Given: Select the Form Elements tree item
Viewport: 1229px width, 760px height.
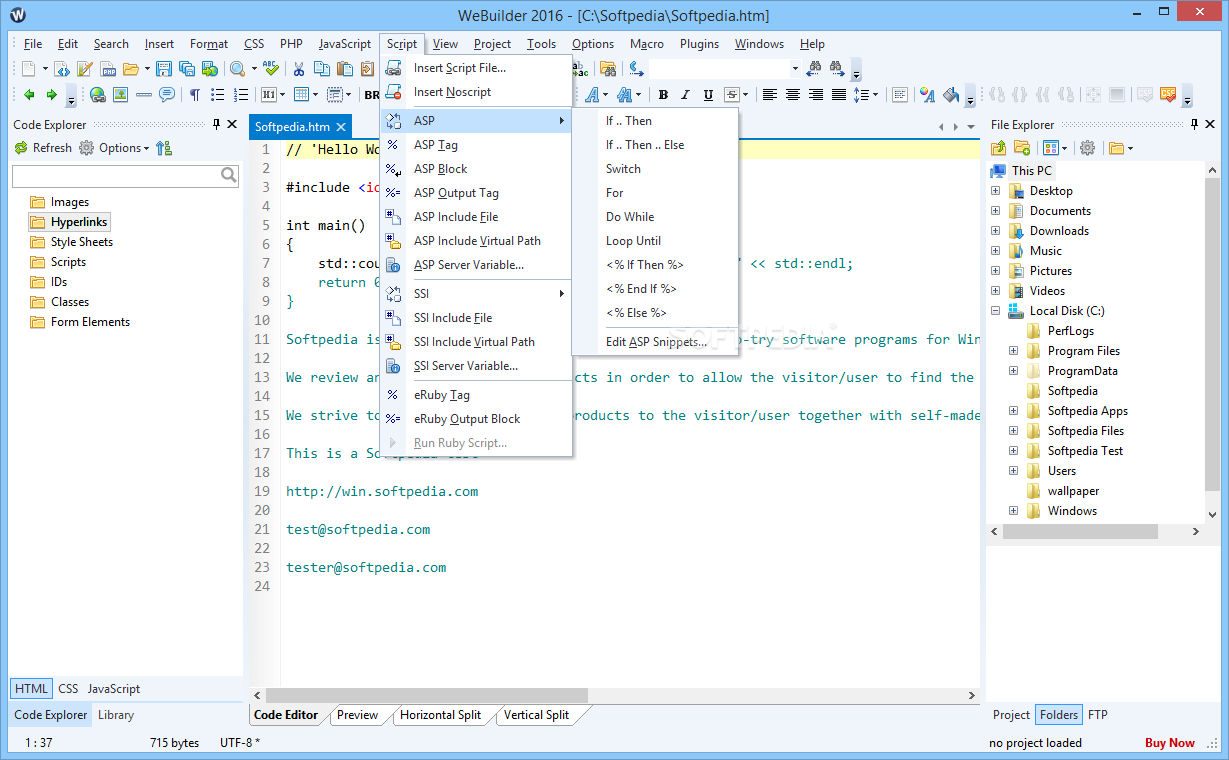Looking at the screenshot, I should 90,322.
